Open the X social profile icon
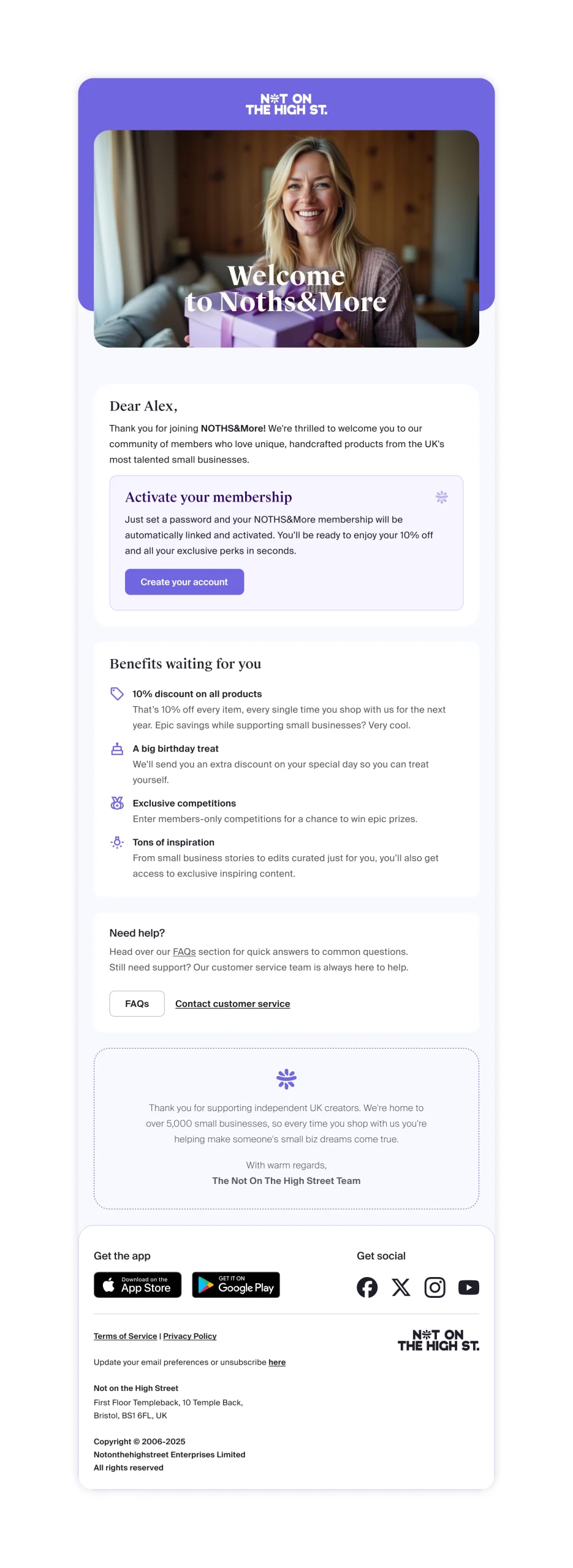 (401, 1287)
